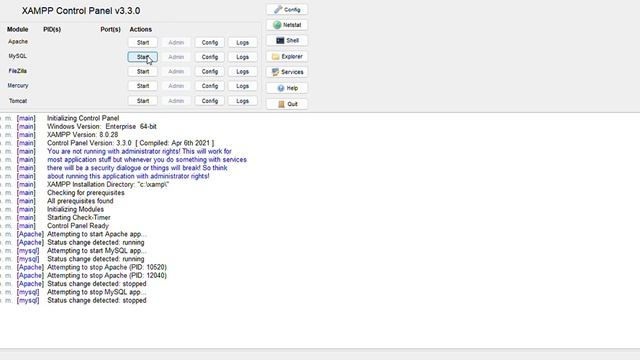The height and width of the screenshot is (360, 640).
Task: Click the MySQL Admin button
Action: 176,57
